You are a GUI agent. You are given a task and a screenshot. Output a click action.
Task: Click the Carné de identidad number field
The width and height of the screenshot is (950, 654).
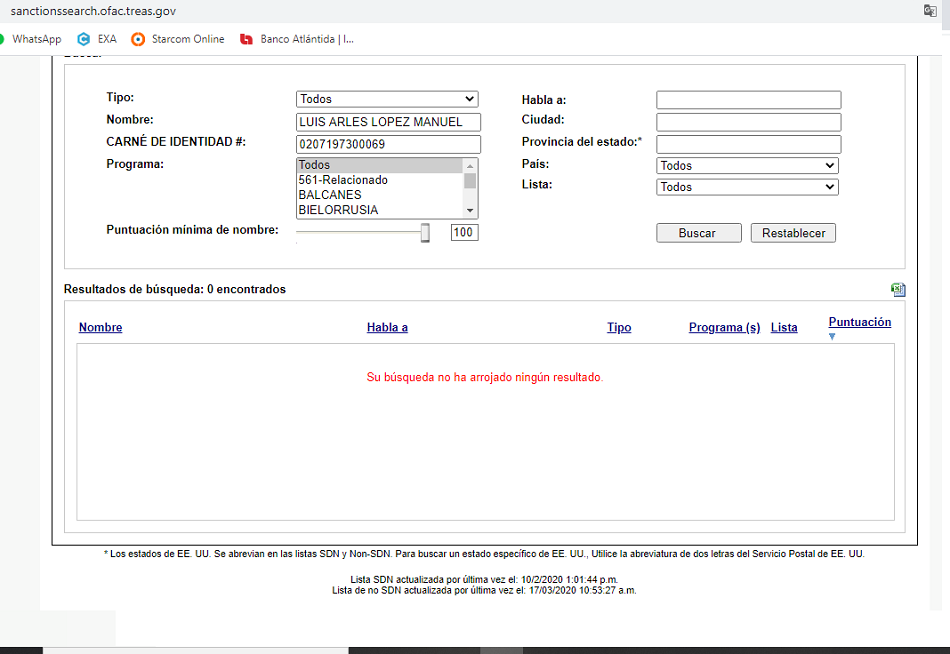pyautogui.click(x=388, y=144)
